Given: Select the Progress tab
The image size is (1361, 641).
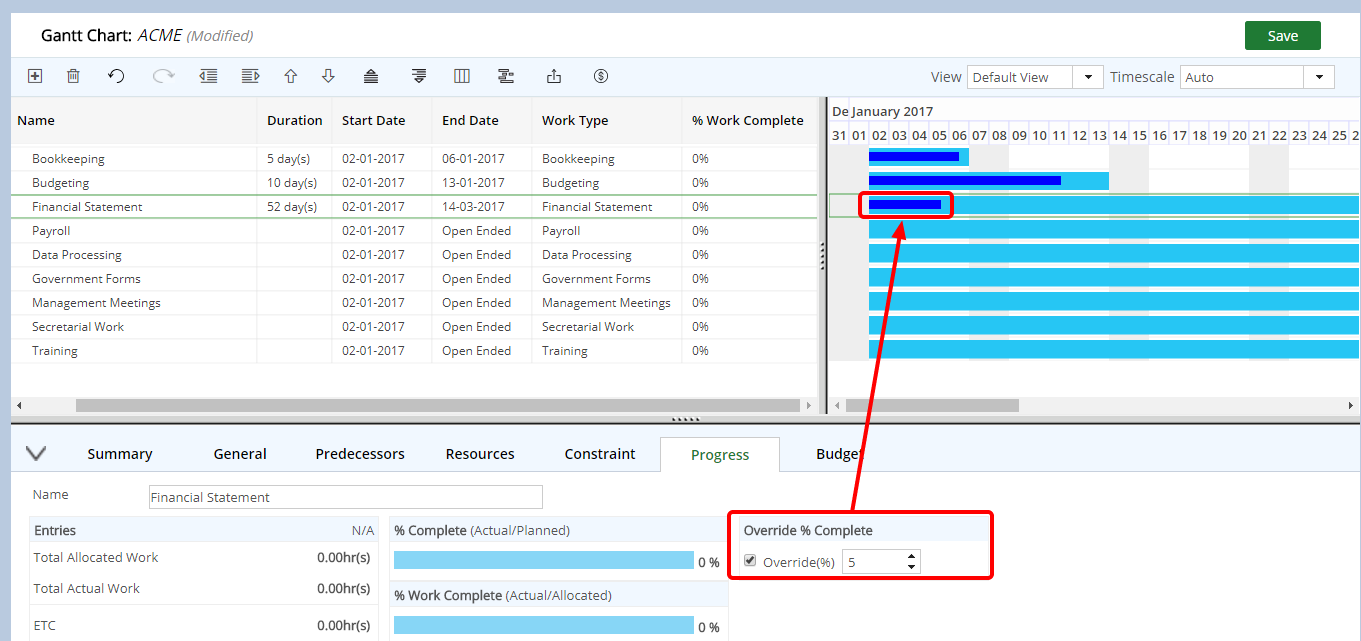Looking at the screenshot, I should pos(720,455).
